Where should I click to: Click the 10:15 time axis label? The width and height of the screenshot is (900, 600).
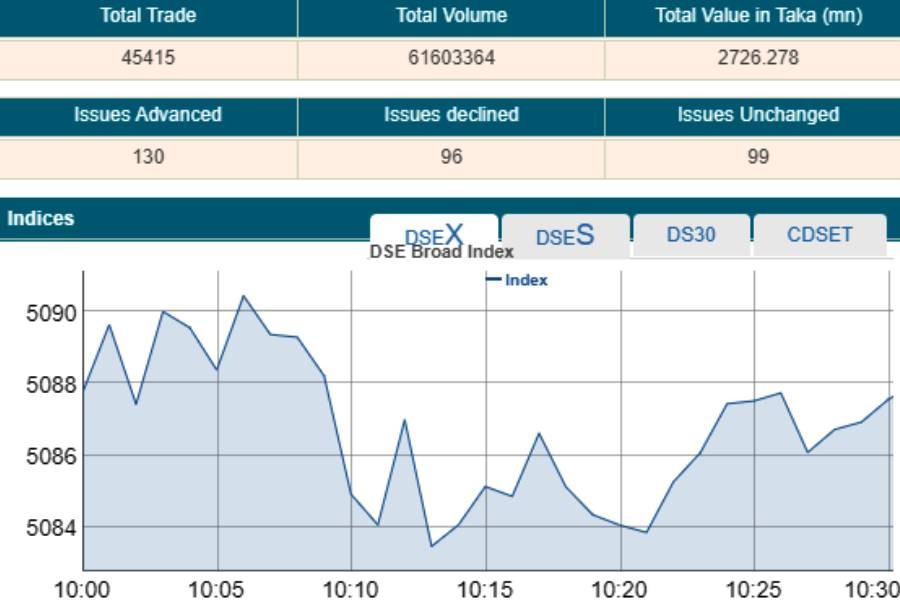tap(486, 587)
